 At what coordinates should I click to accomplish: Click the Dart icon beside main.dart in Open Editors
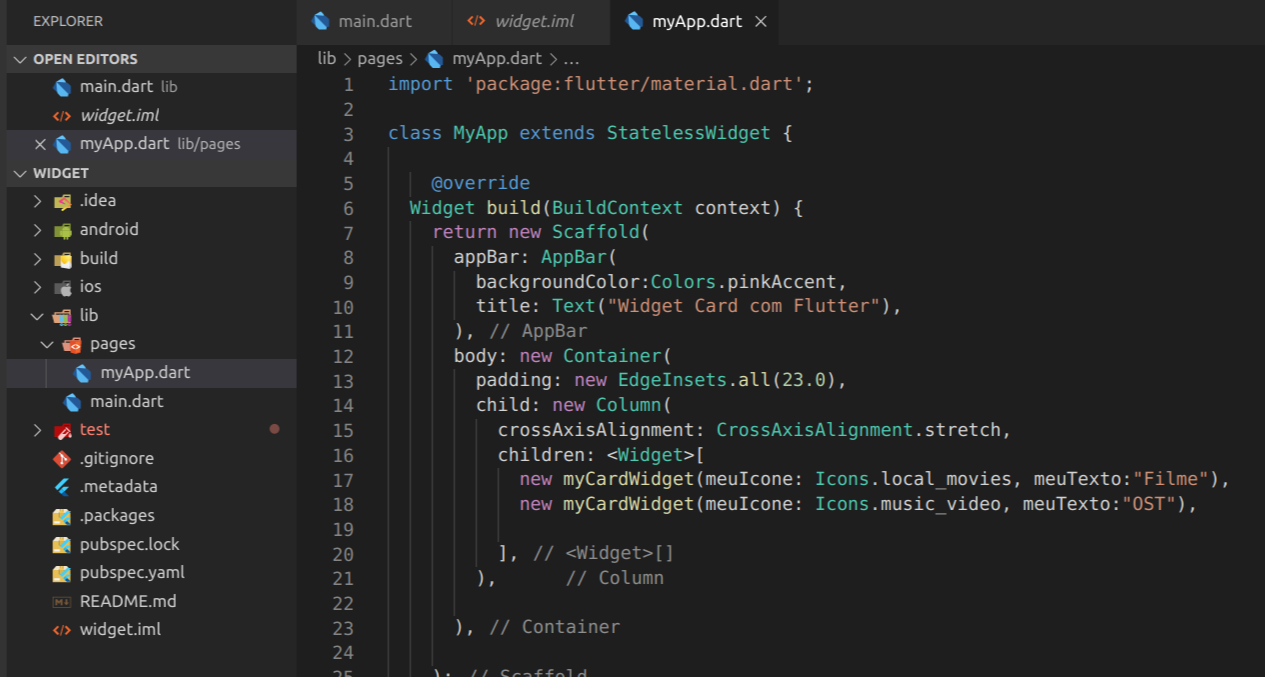tap(62, 86)
